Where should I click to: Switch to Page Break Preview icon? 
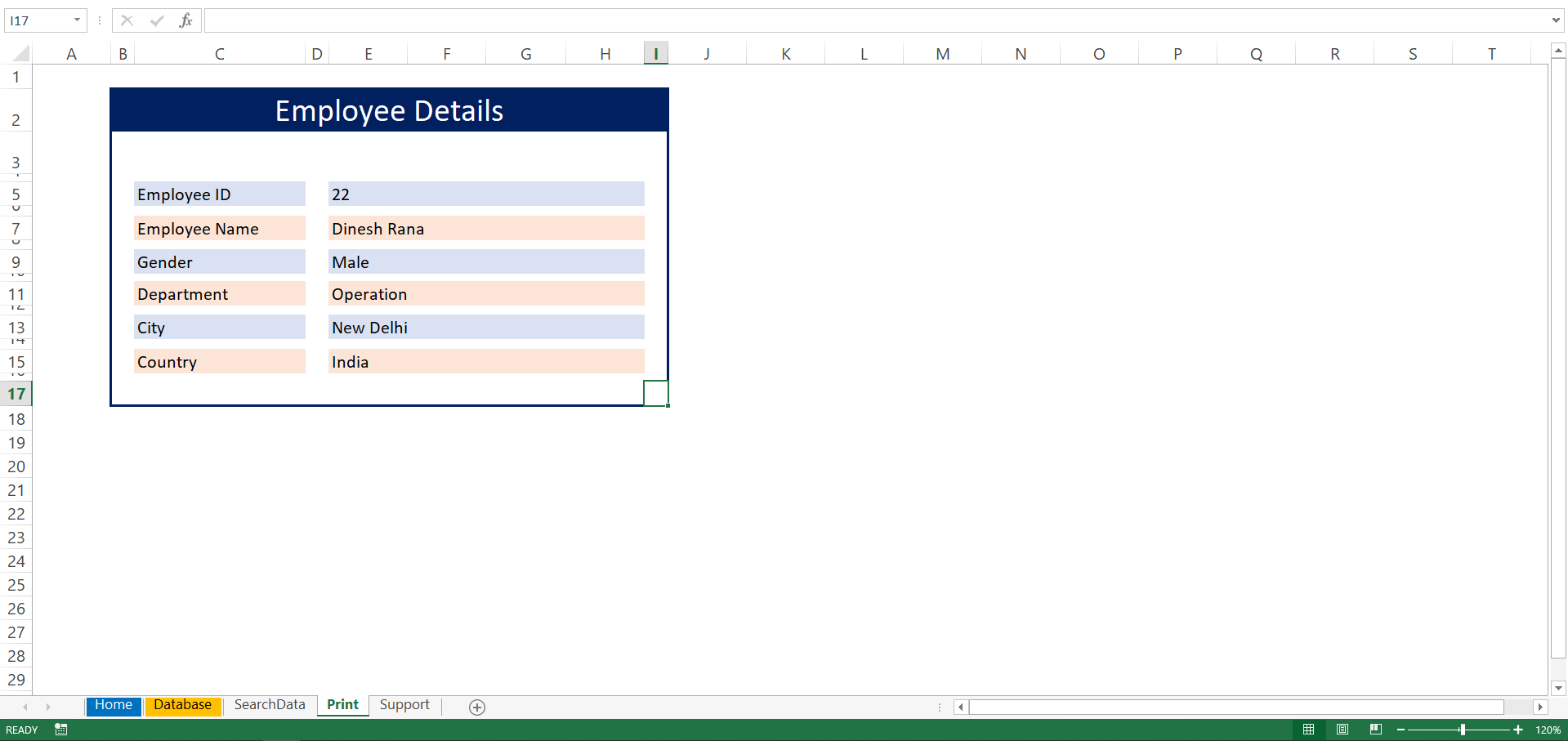(1376, 730)
